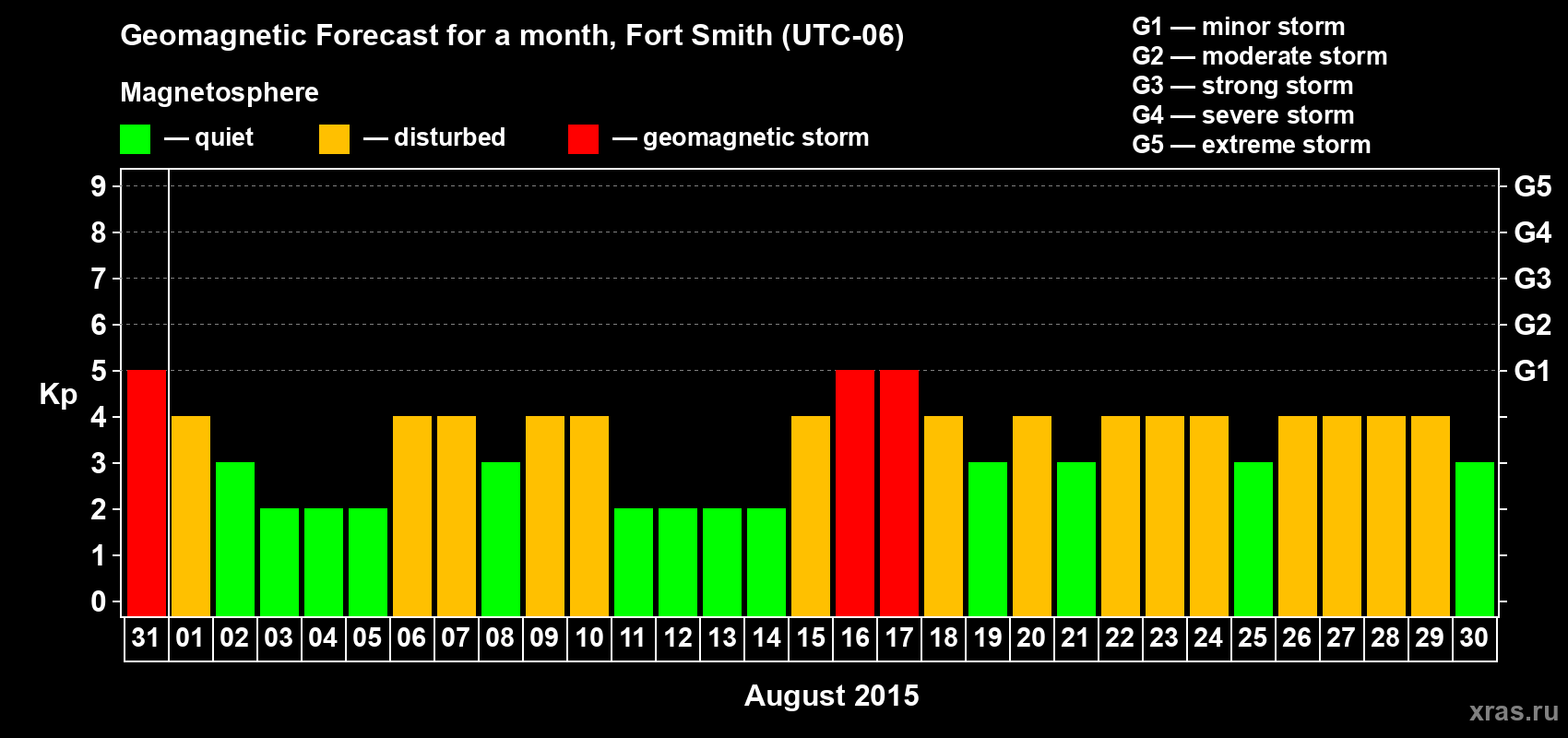Click the date label 22 on axis
Screen dimensions: 1568x738
(x=1120, y=637)
